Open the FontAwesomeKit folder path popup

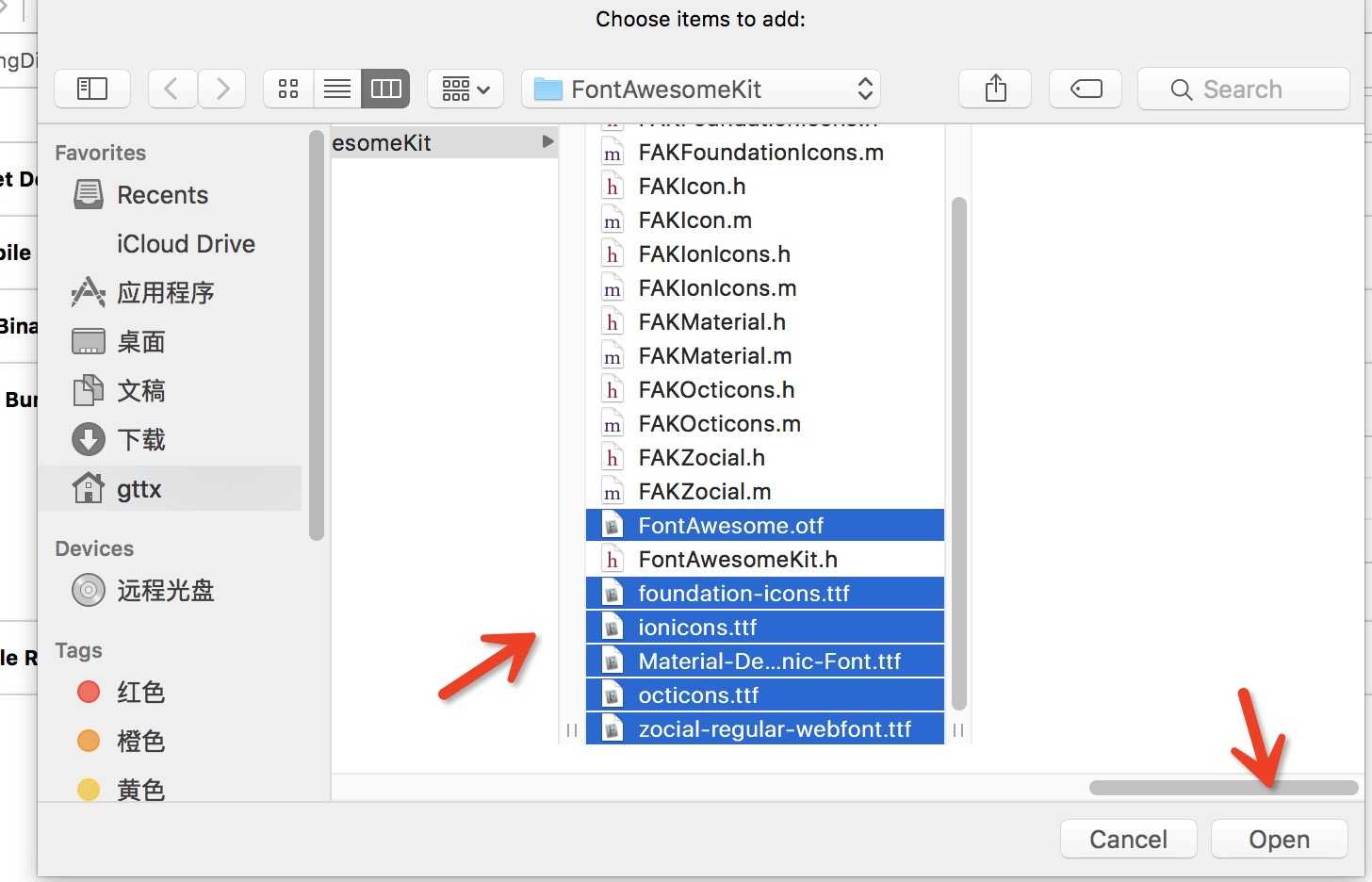(x=701, y=90)
